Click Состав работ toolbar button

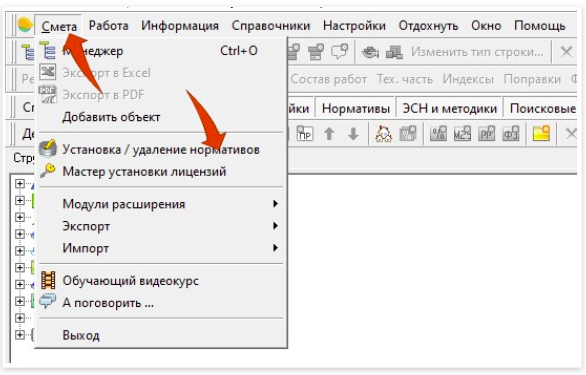[329, 79]
